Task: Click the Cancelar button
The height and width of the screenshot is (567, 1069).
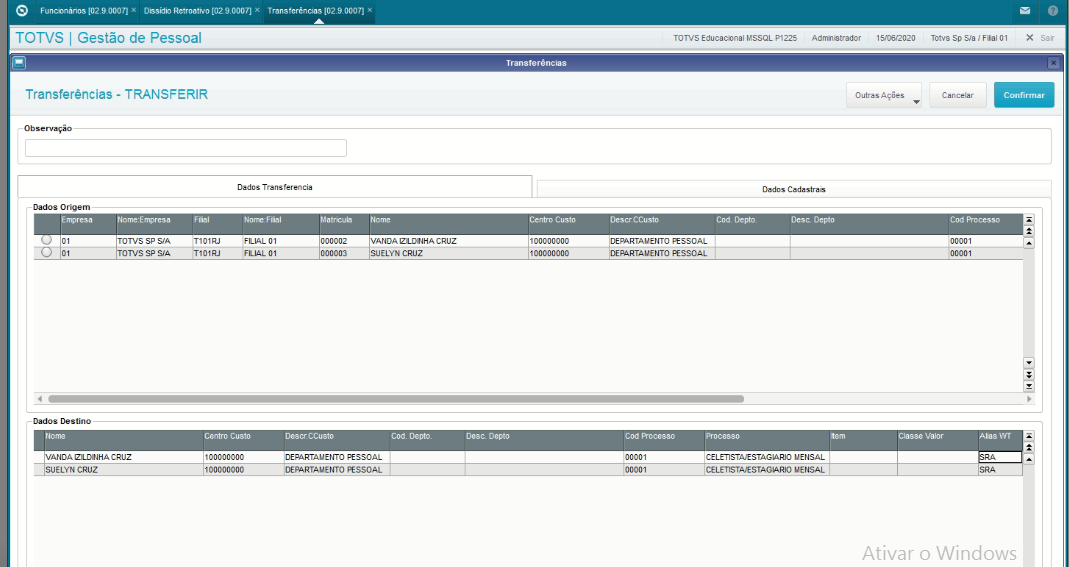Action: coord(957,95)
